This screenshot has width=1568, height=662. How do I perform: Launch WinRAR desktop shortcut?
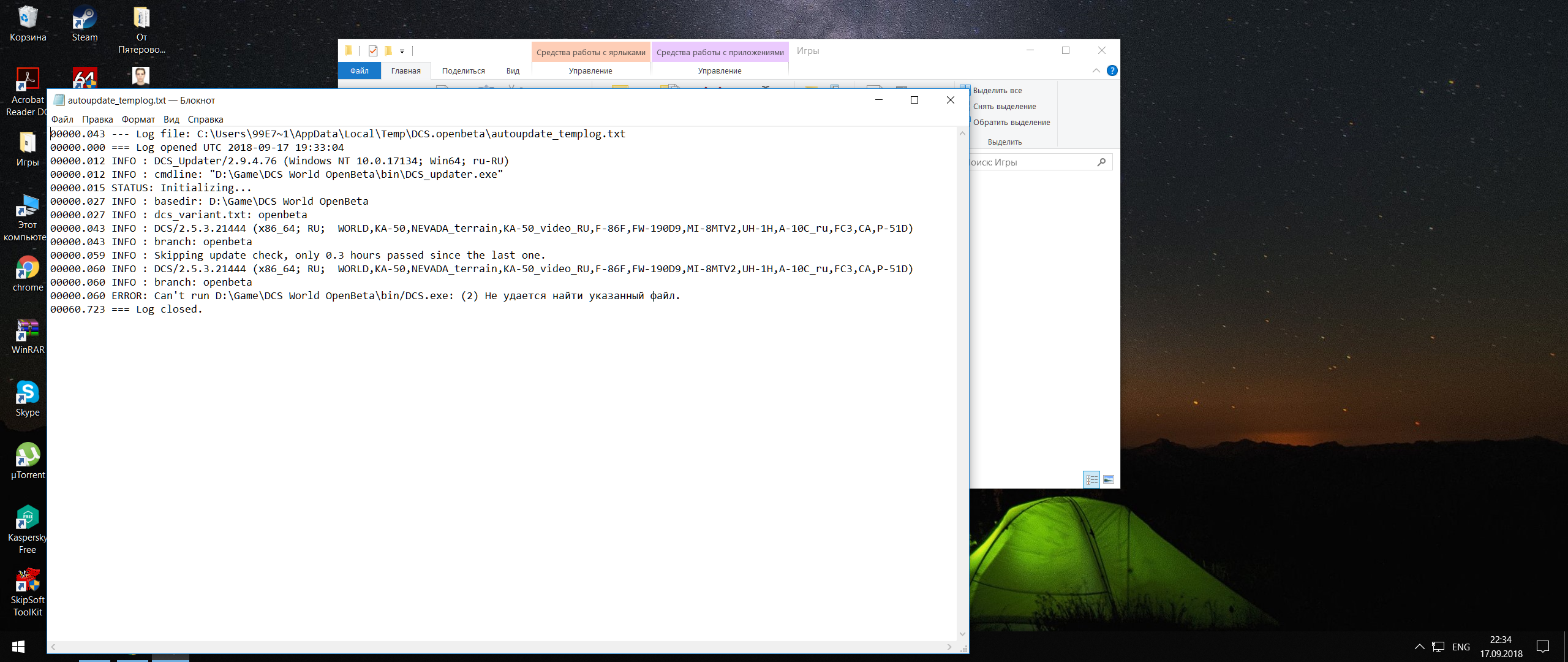[x=28, y=337]
